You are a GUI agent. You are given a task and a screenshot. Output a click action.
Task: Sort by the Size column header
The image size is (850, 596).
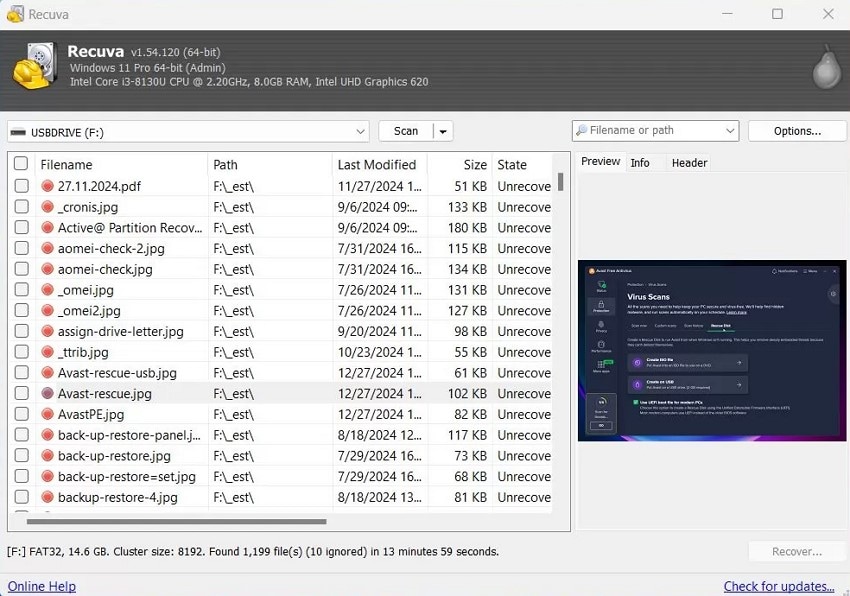[460, 164]
